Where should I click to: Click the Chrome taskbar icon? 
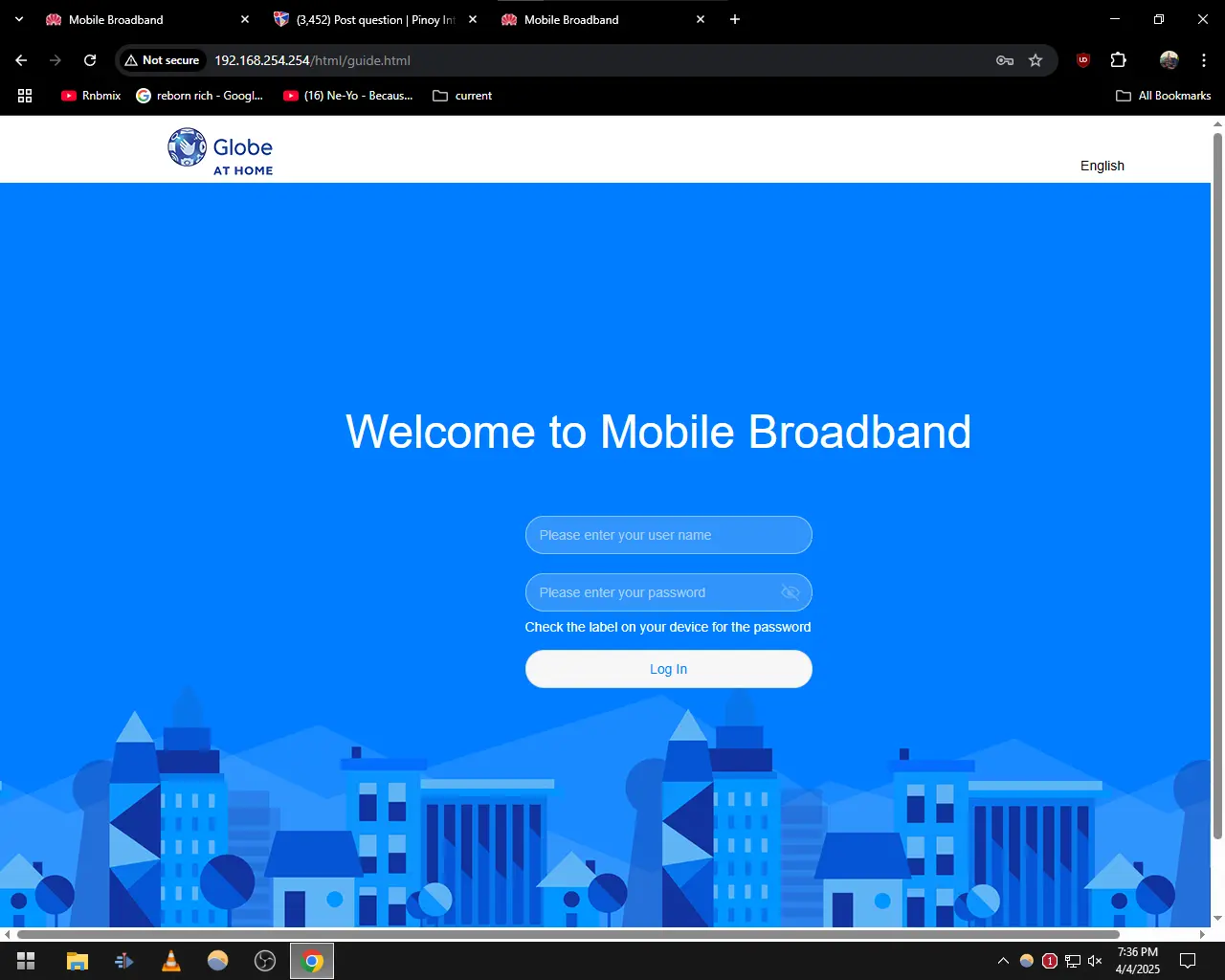click(x=312, y=961)
